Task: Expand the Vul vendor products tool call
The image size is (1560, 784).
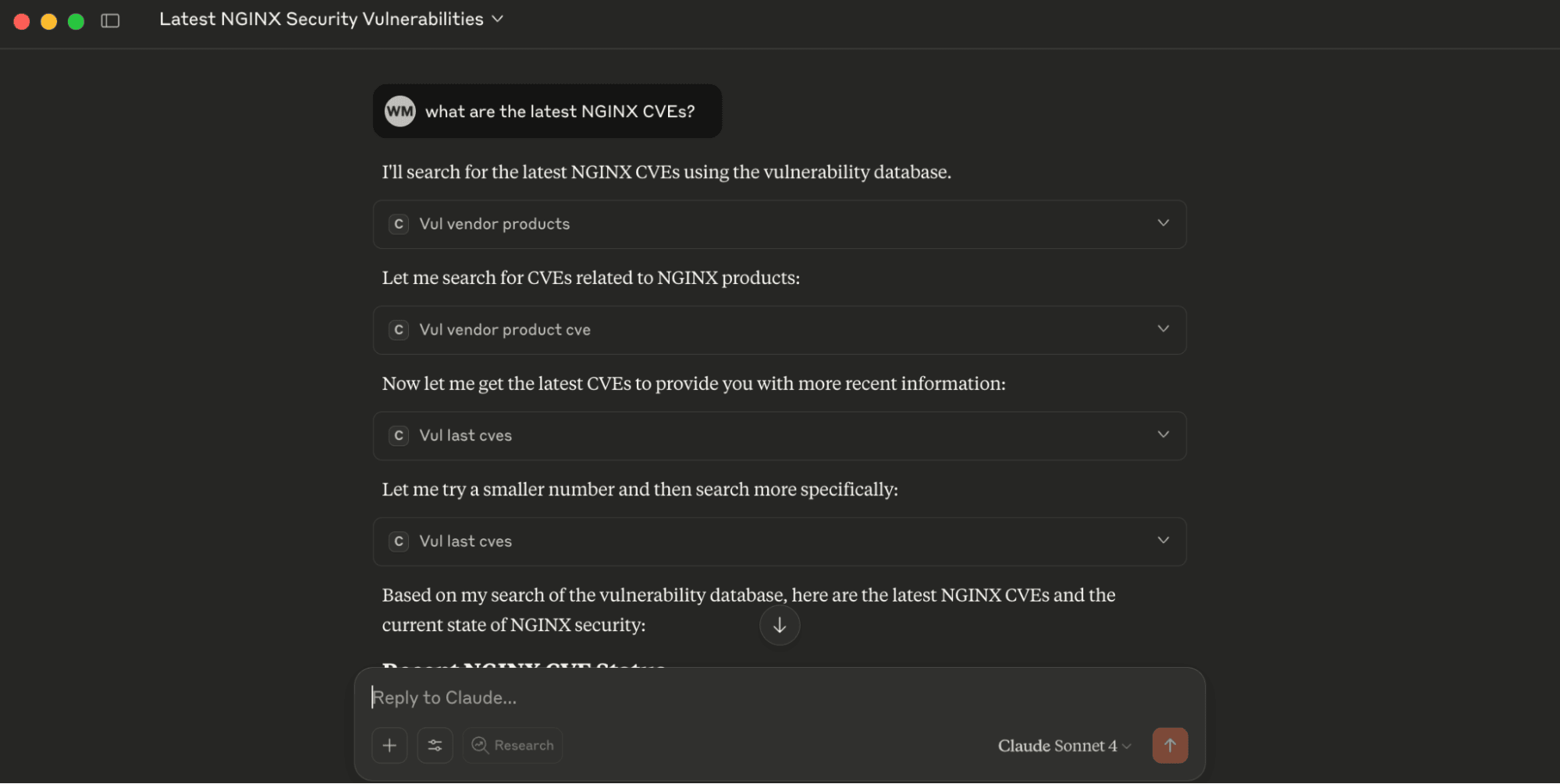Action: pyautogui.click(x=1163, y=223)
